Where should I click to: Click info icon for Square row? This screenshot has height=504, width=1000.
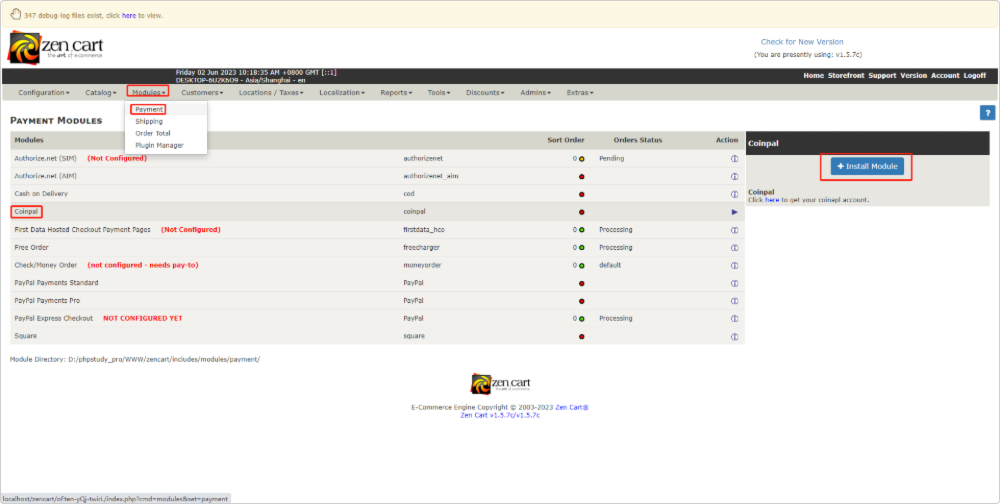(734, 336)
